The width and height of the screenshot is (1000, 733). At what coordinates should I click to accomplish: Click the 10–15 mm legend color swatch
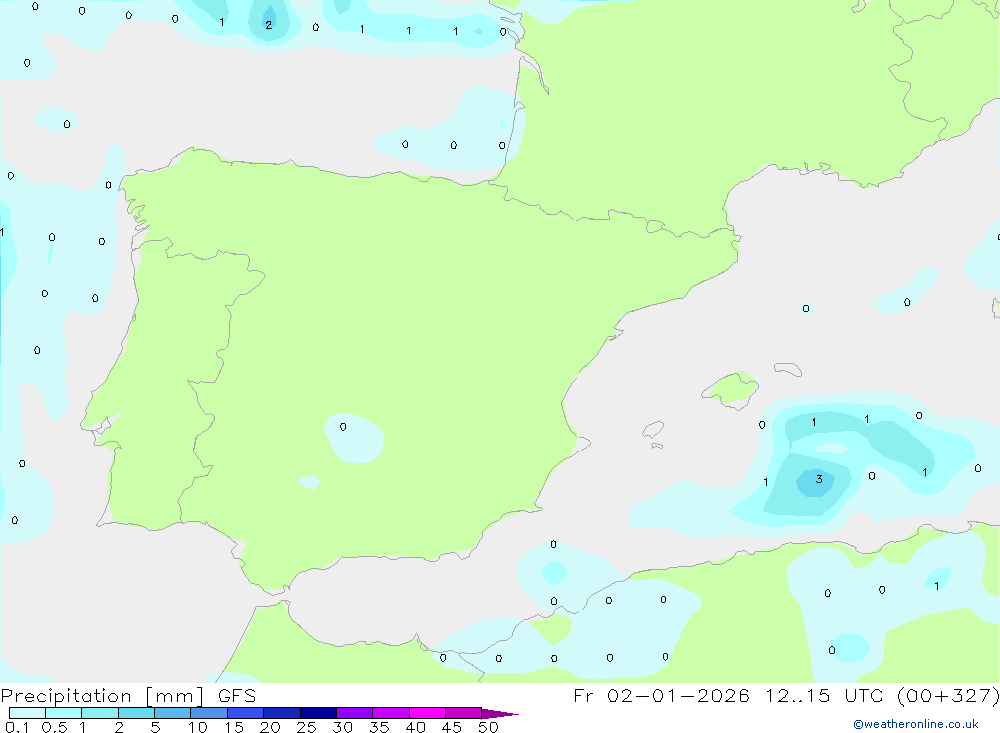209,713
